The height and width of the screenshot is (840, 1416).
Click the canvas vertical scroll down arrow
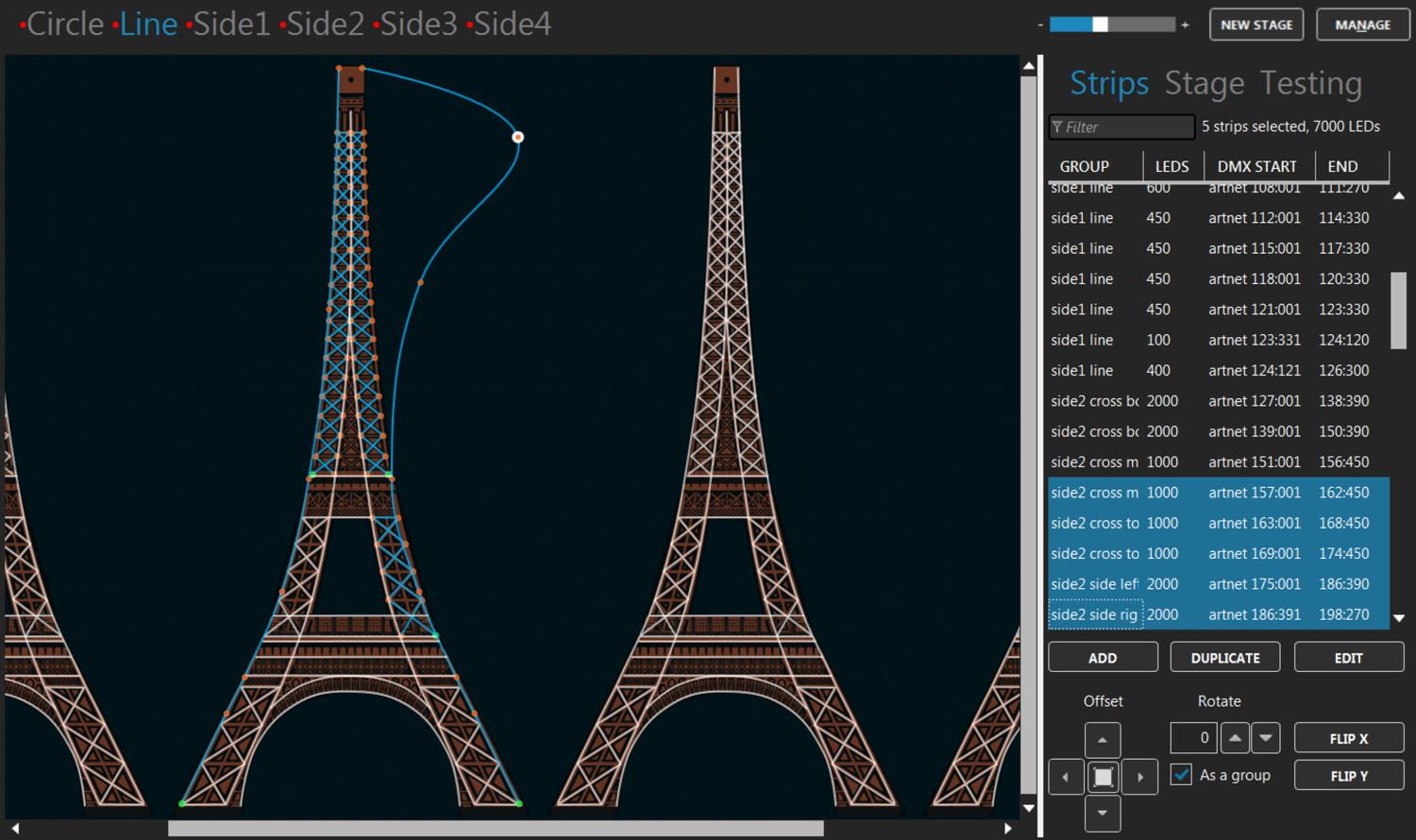[1029, 808]
